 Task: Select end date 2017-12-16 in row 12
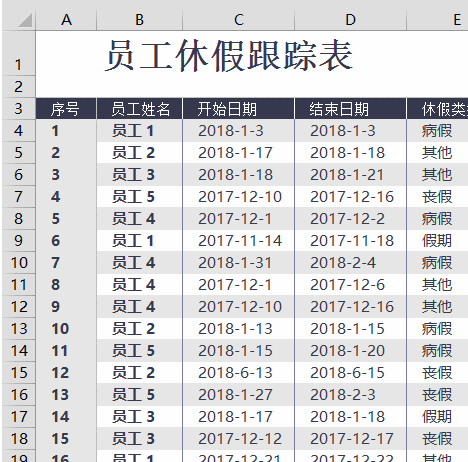(350, 307)
